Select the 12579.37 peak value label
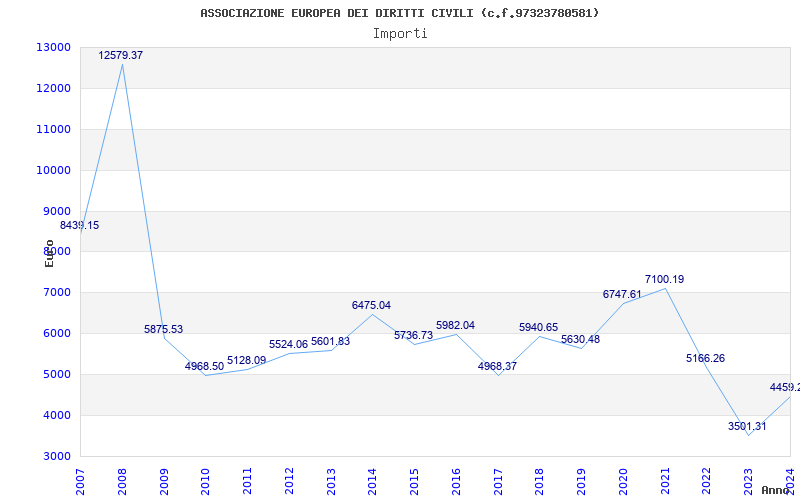 coord(121,56)
